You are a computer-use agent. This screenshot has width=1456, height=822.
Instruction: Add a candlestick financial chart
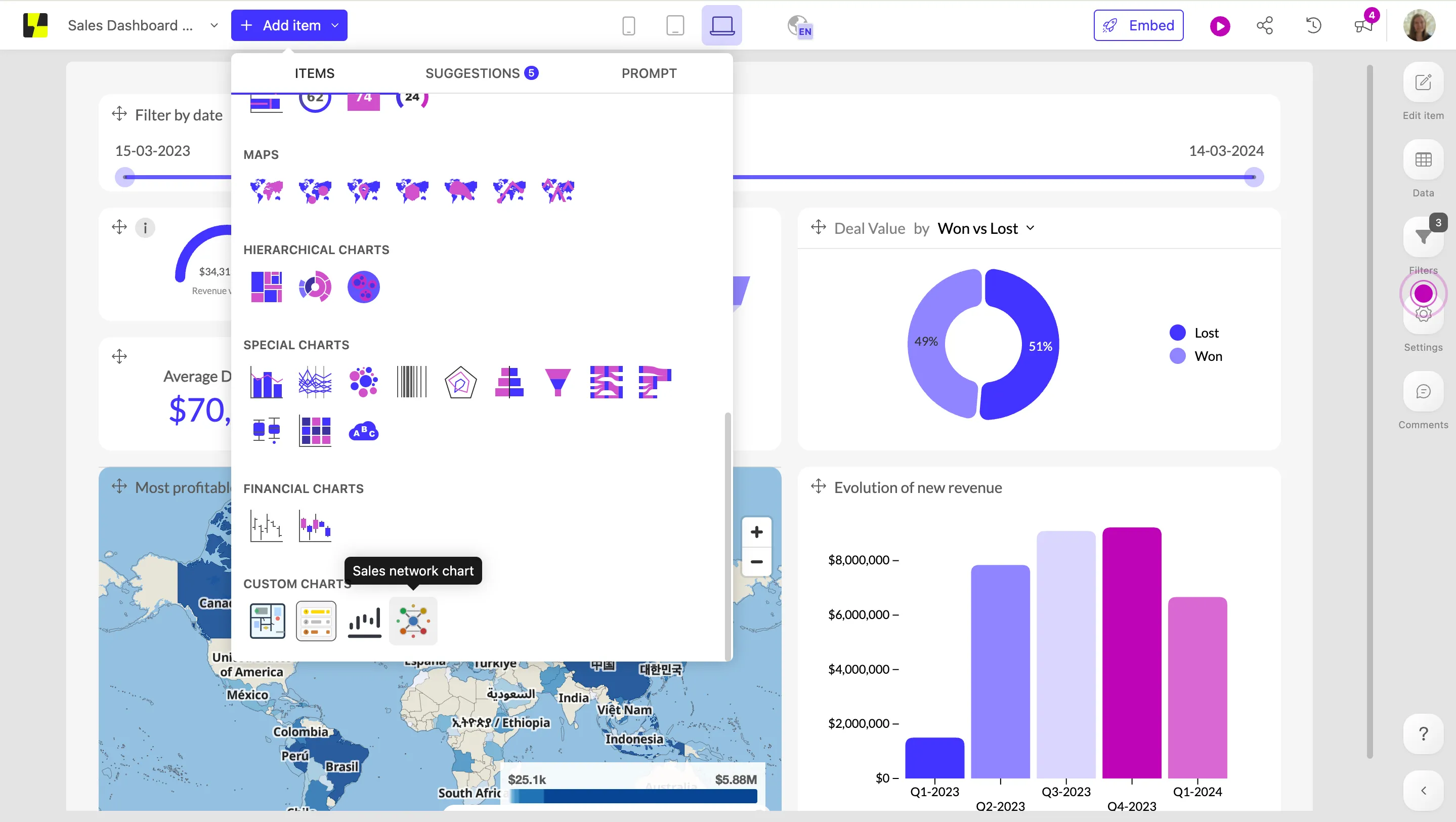pyautogui.click(x=315, y=526)
